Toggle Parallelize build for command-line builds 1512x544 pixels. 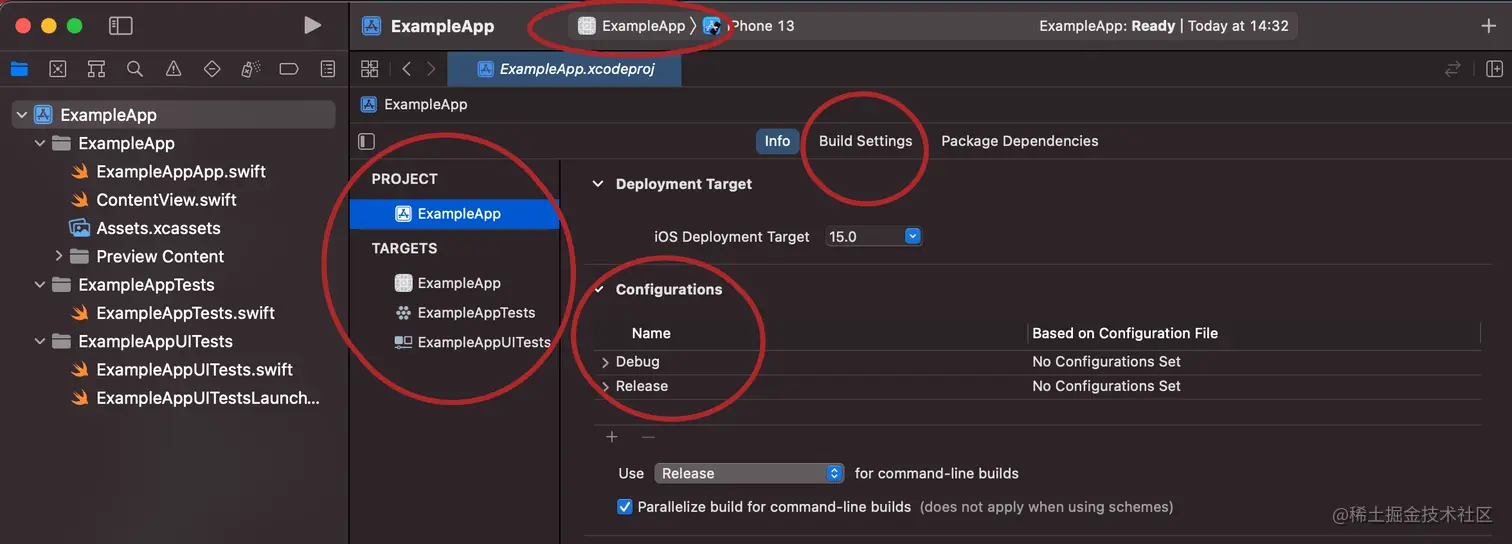(x=625, y=507)
